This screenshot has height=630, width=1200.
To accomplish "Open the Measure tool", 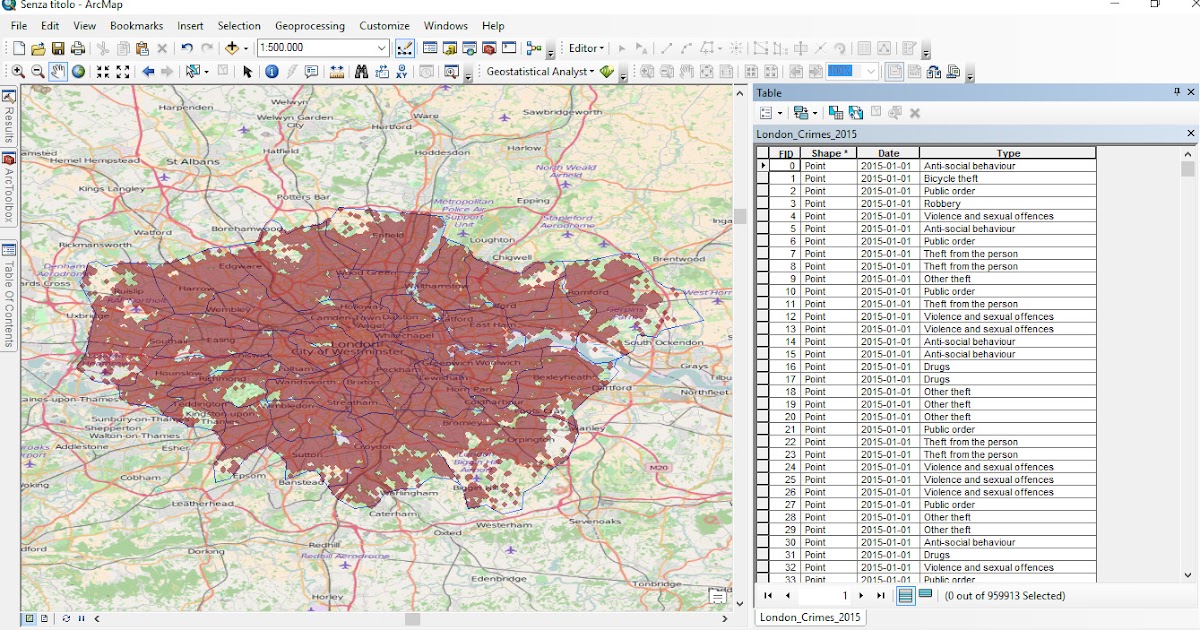I will tap(335, 71).
